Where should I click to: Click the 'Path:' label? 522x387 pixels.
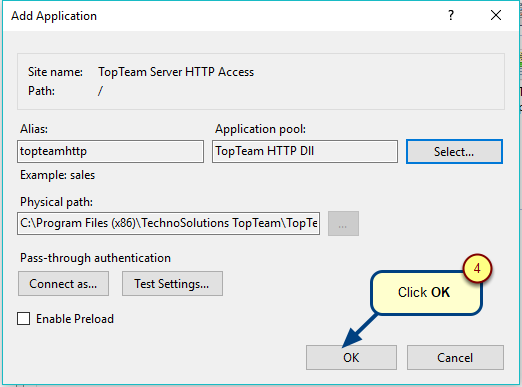click(41, 91)
